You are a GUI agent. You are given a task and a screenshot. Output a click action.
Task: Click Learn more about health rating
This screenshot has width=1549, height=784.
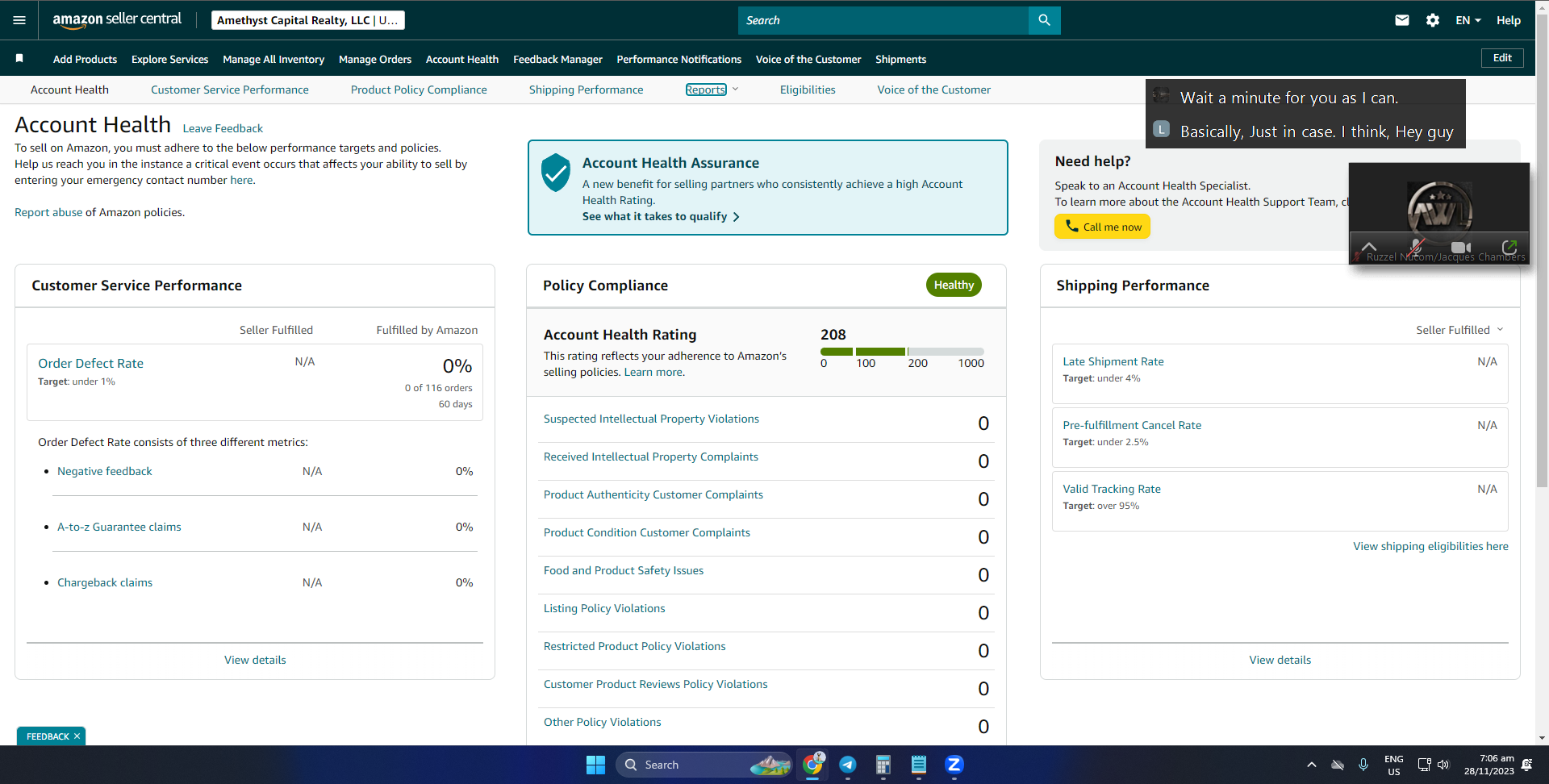pos(653,372)
